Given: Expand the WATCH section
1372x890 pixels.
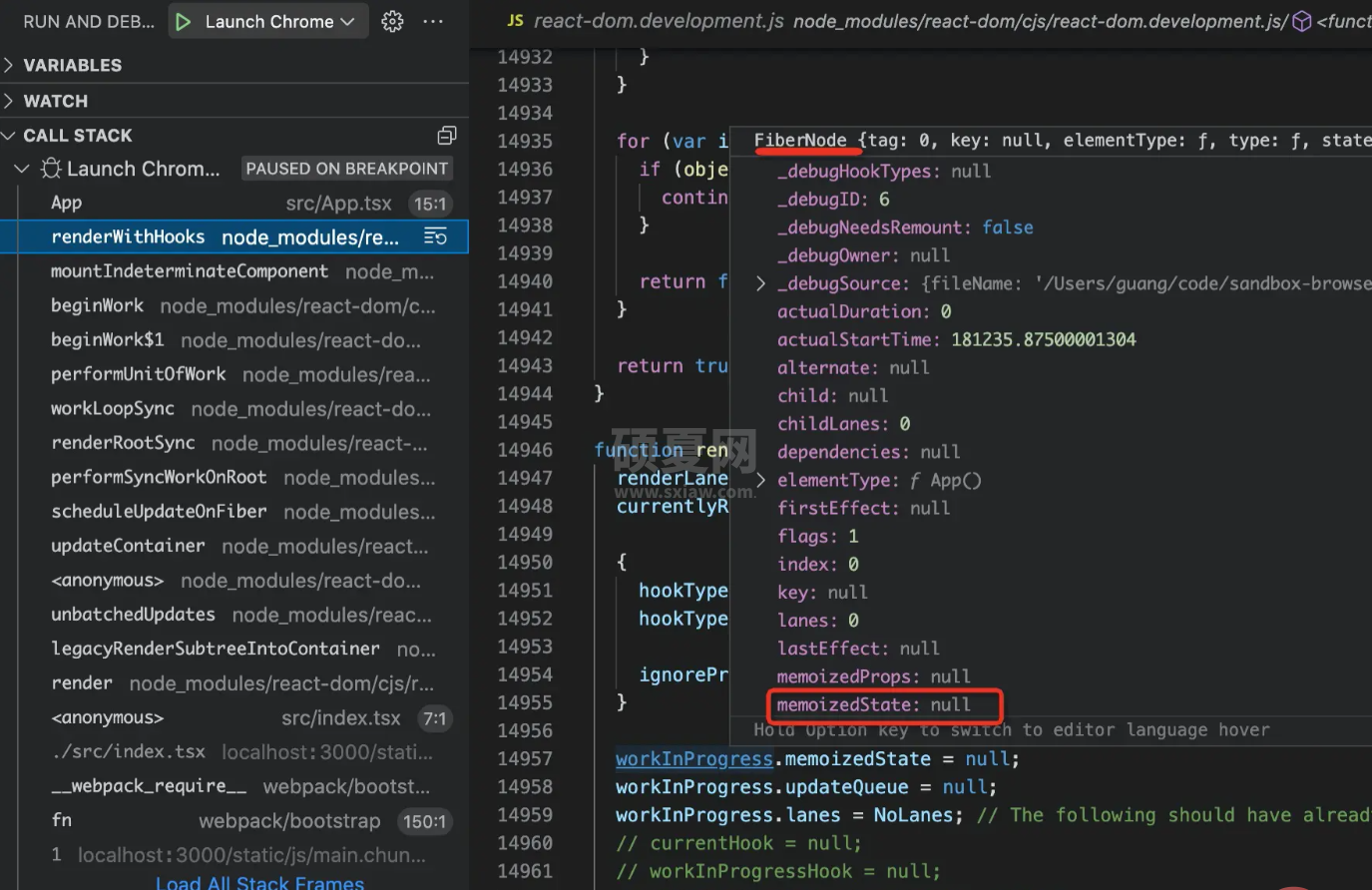Looking at the screenshot, I should [233, 101].
